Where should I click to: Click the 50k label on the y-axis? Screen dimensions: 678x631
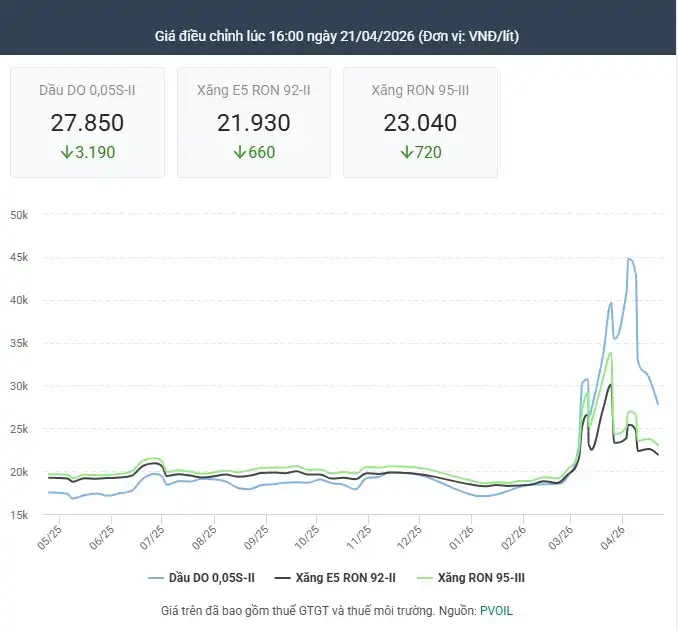click(23, 215)
